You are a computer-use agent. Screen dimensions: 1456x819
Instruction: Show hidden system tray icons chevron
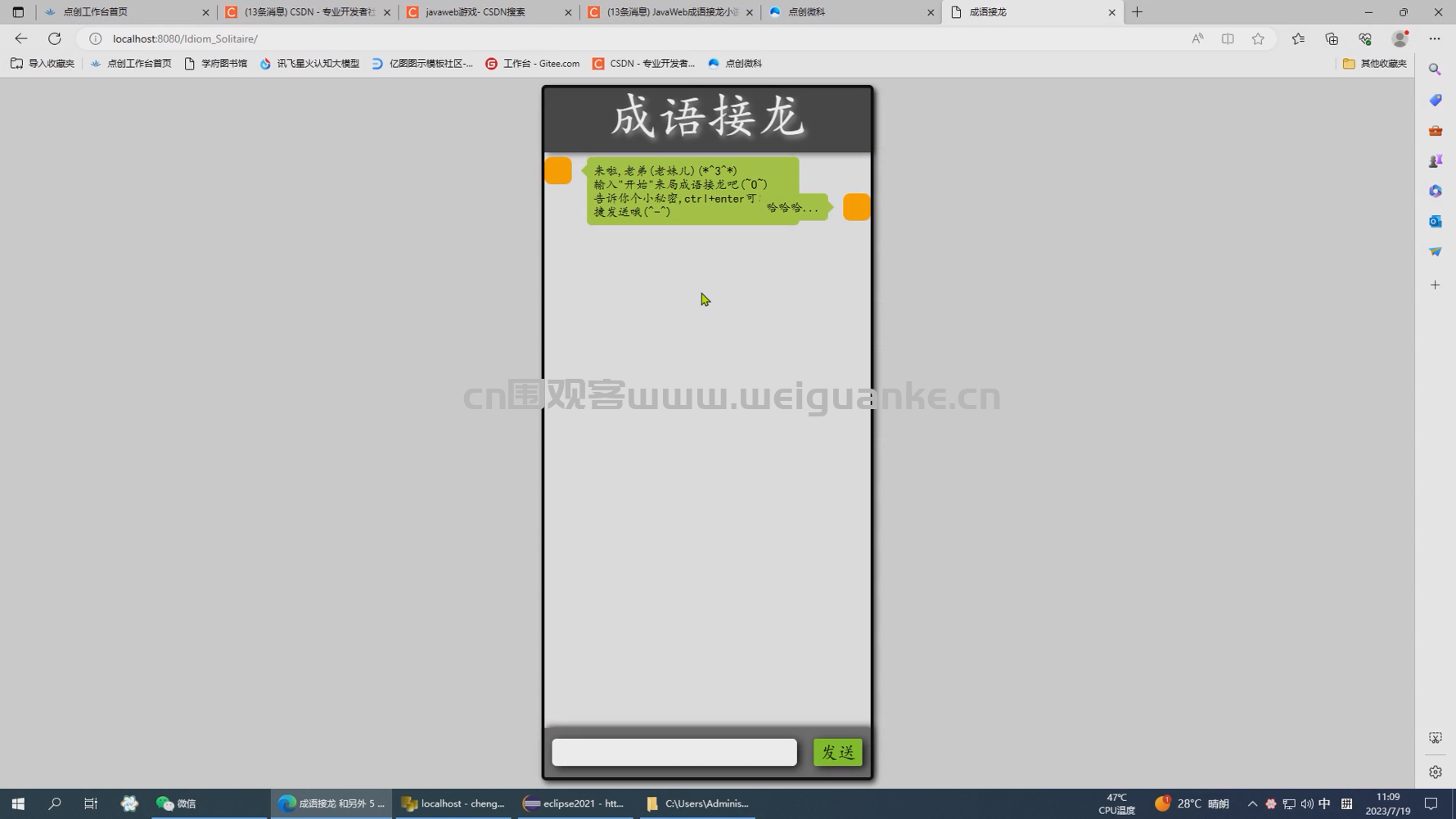coord(1252,803)
